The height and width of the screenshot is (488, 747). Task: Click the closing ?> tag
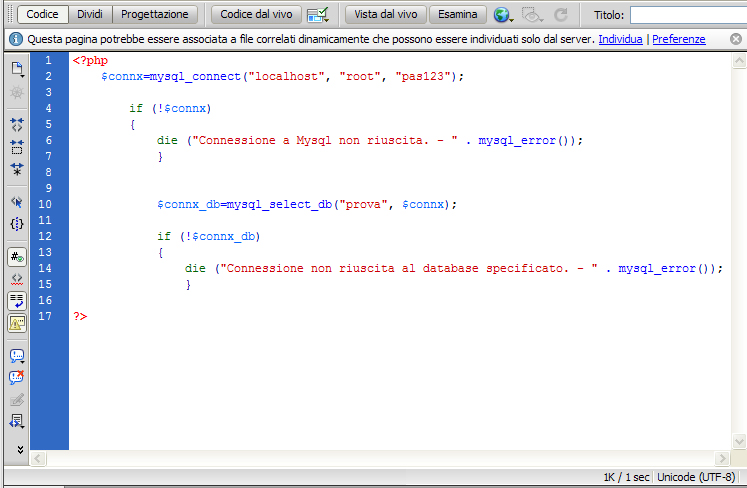(x=80, y=316)
